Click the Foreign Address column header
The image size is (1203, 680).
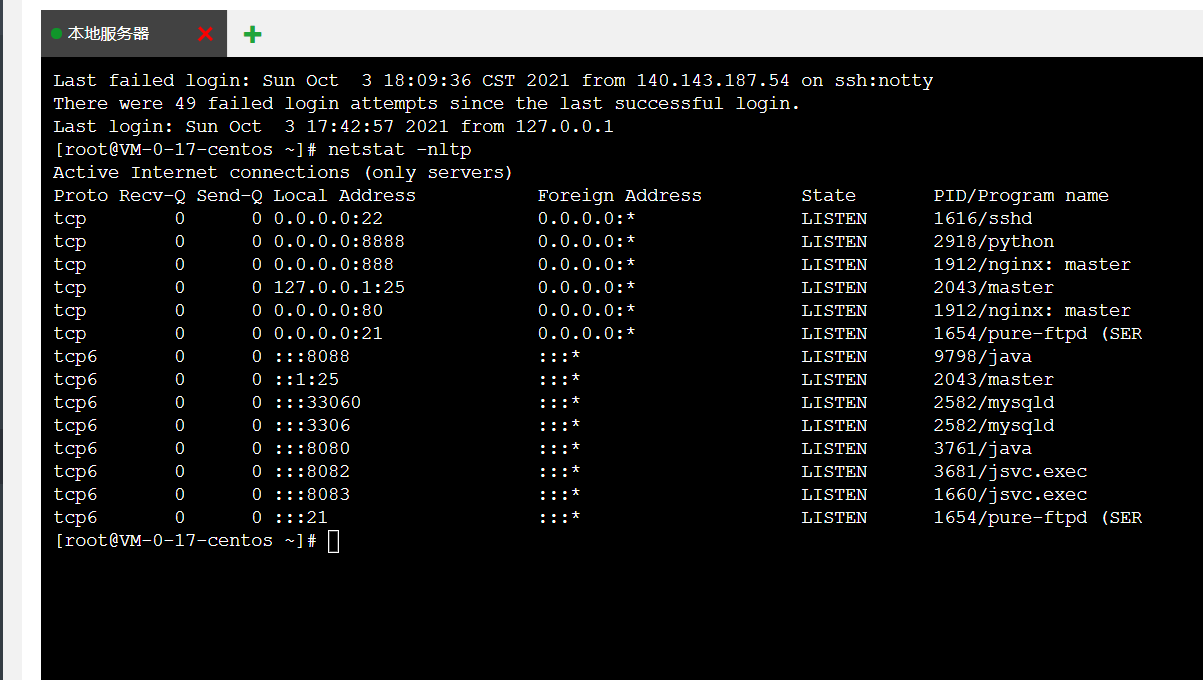[x=620, y=196]
